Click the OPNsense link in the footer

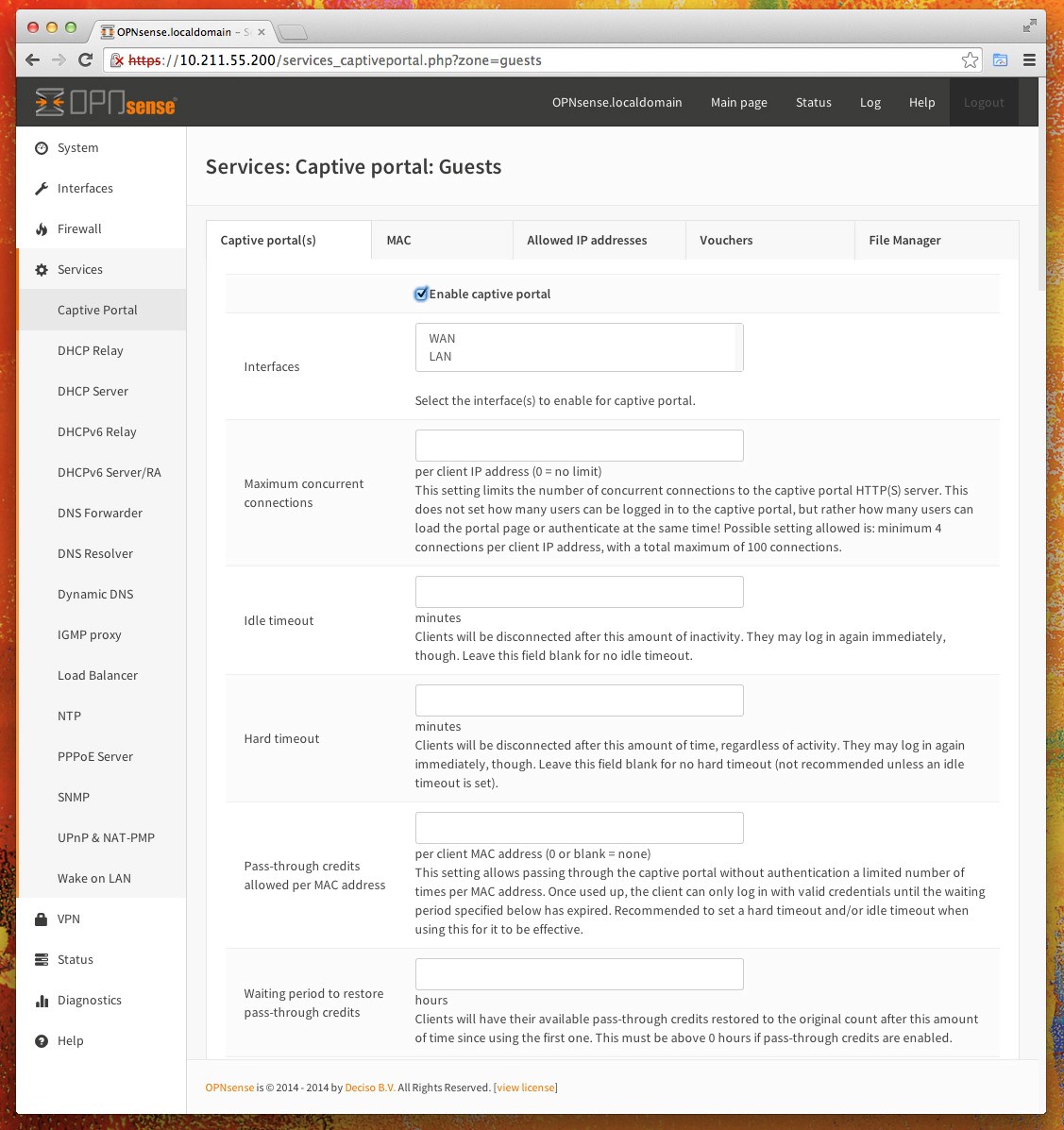[x=229, y=1088]
